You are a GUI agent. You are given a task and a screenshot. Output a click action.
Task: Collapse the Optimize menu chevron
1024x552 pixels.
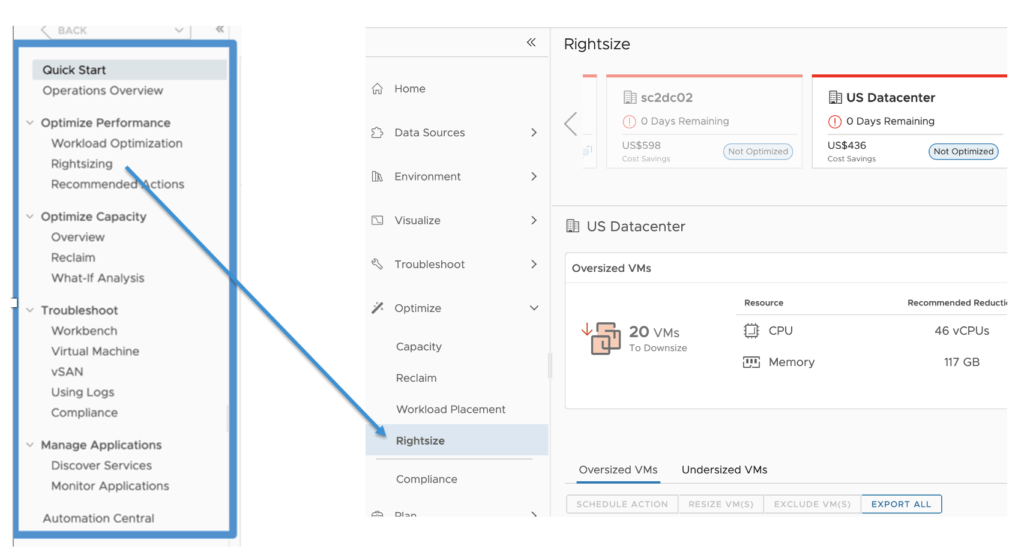(534, 309)
